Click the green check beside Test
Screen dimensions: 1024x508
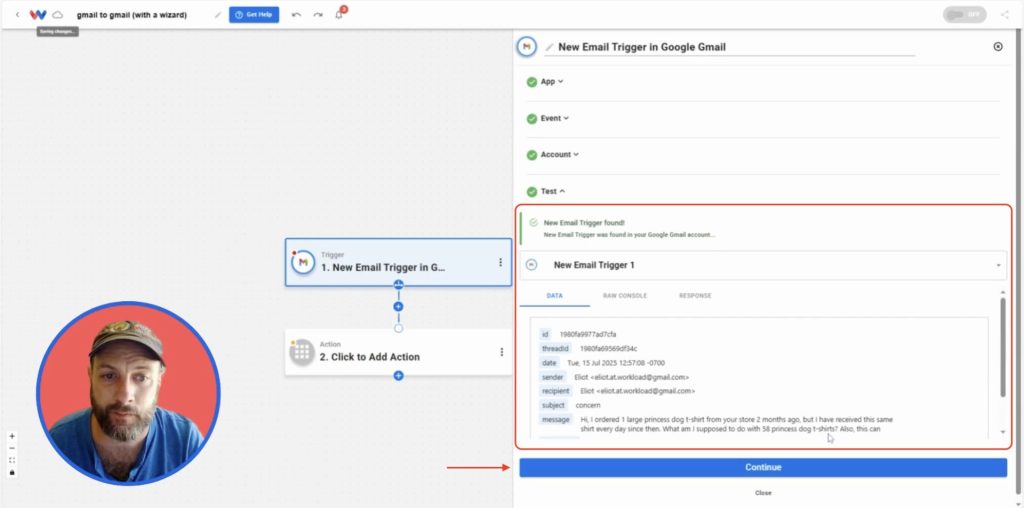tap(532, 191)
